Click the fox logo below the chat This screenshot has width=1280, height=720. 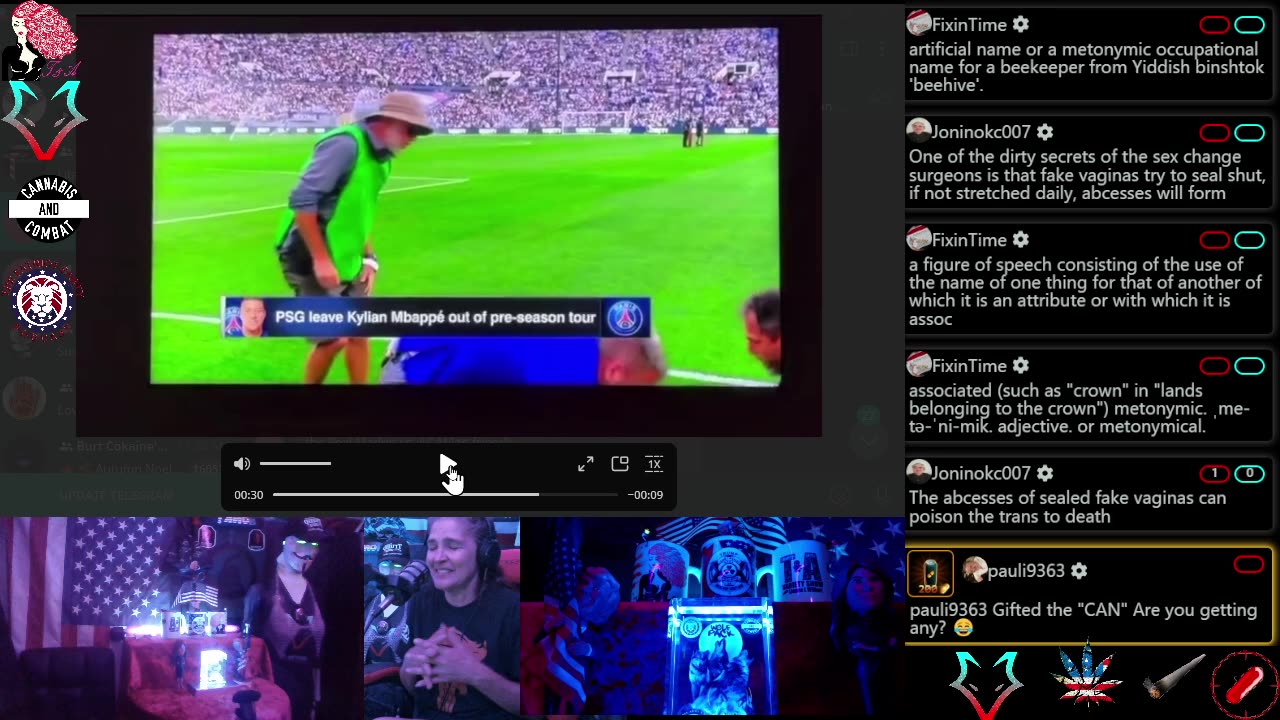986,683
